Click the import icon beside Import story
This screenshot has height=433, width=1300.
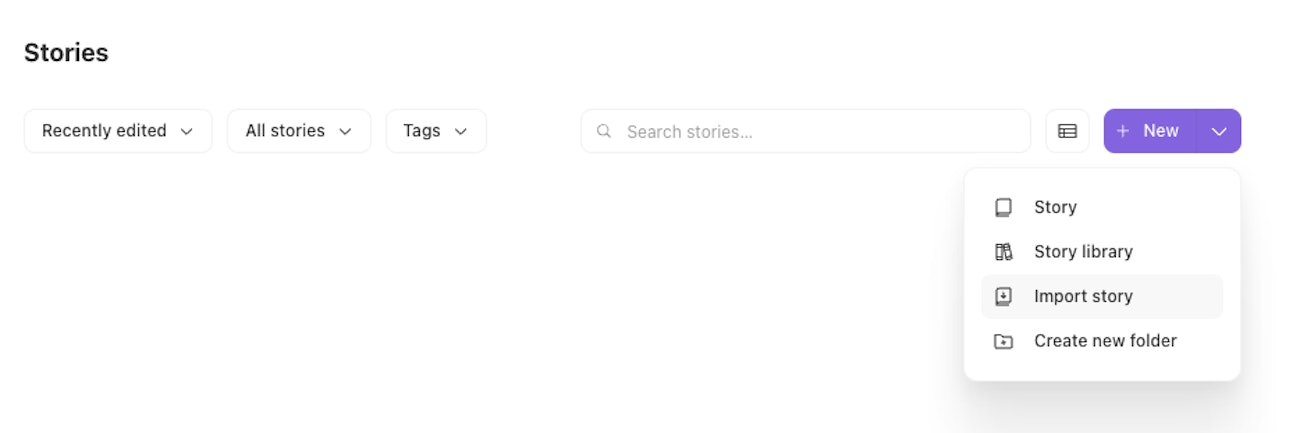(x=1003, y=297)
